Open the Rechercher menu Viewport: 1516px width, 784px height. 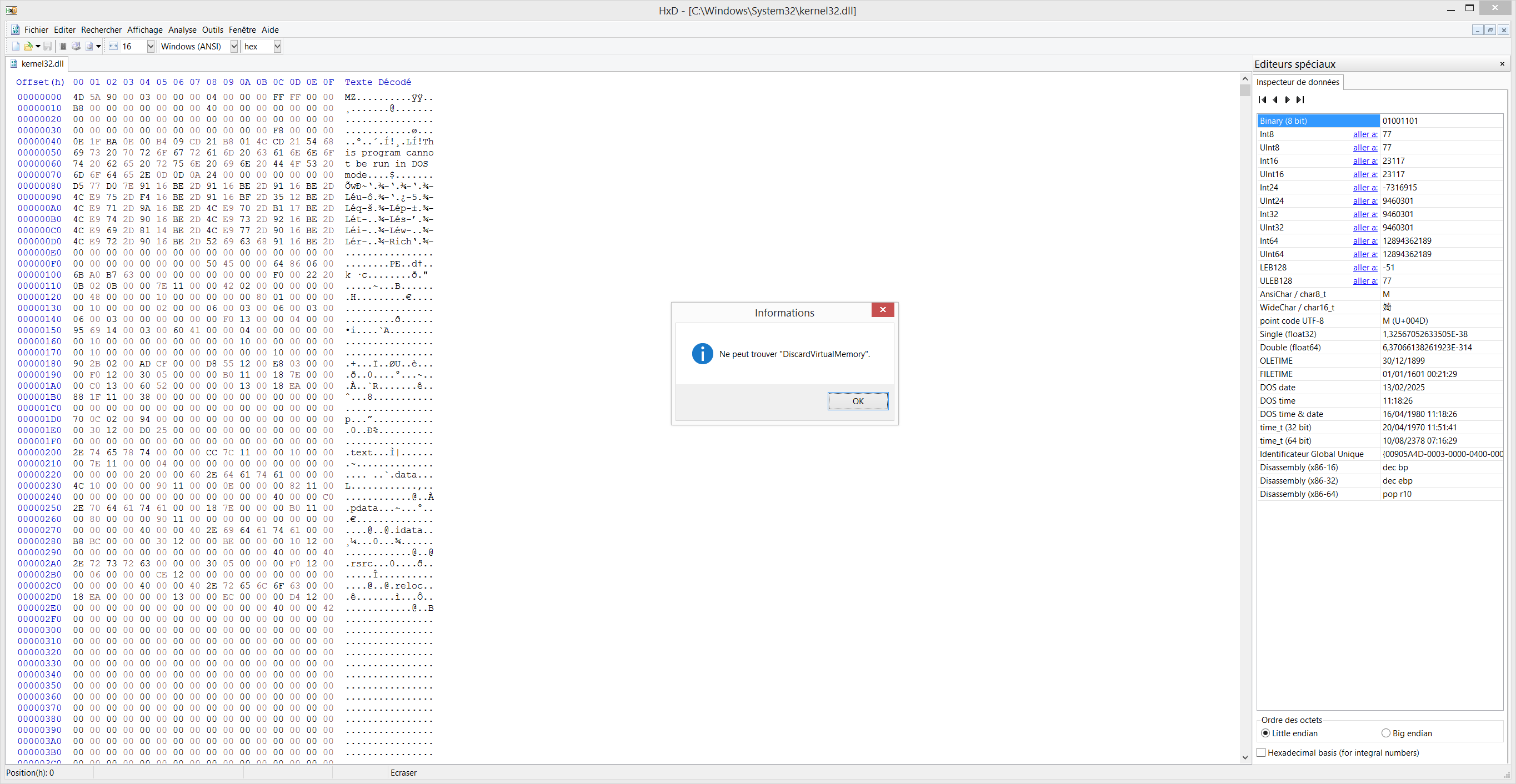click(101, 30)
